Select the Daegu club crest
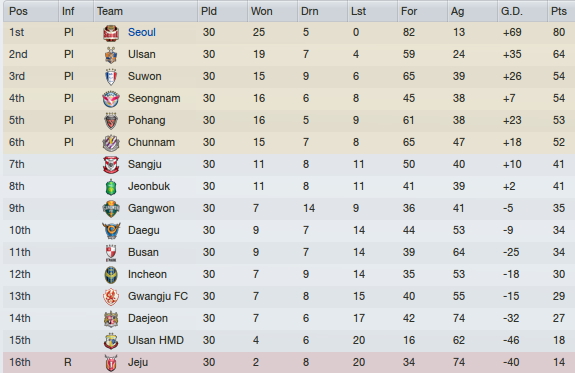 [x=111, y=231]
